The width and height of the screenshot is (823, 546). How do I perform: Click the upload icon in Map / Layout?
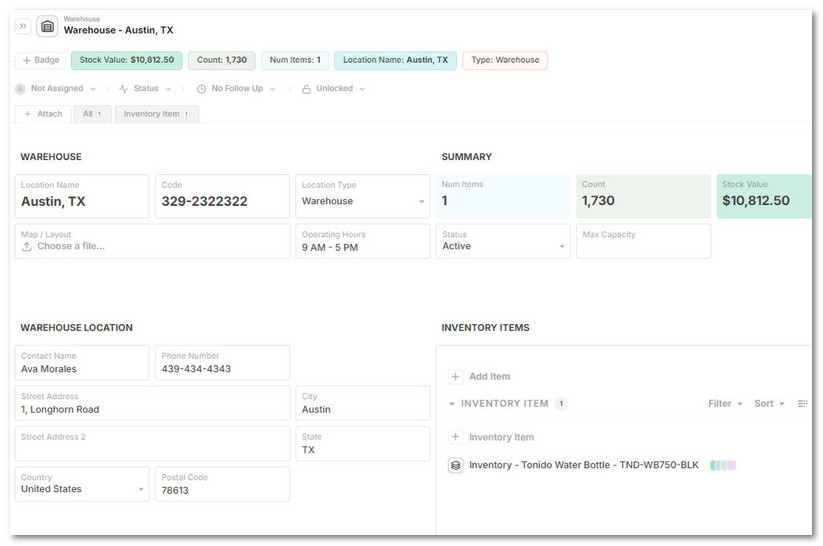pyautogui.click(x=27, y=246)
